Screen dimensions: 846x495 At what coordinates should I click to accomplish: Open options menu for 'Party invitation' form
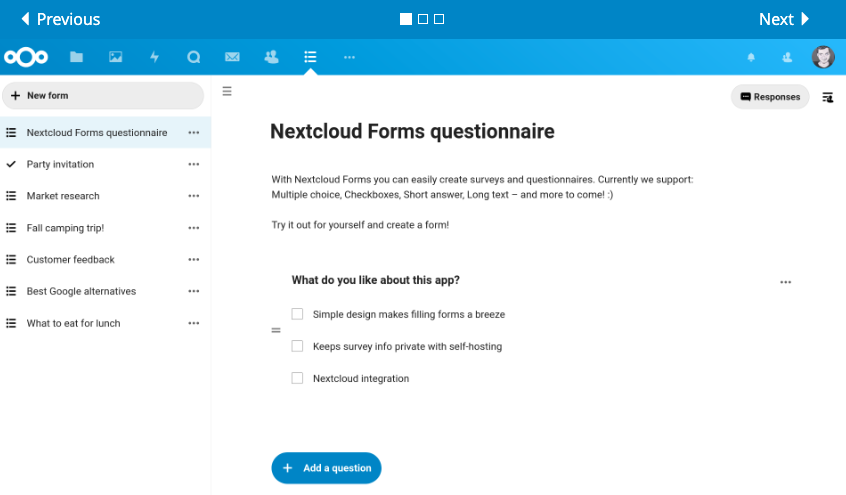(194, 164)
